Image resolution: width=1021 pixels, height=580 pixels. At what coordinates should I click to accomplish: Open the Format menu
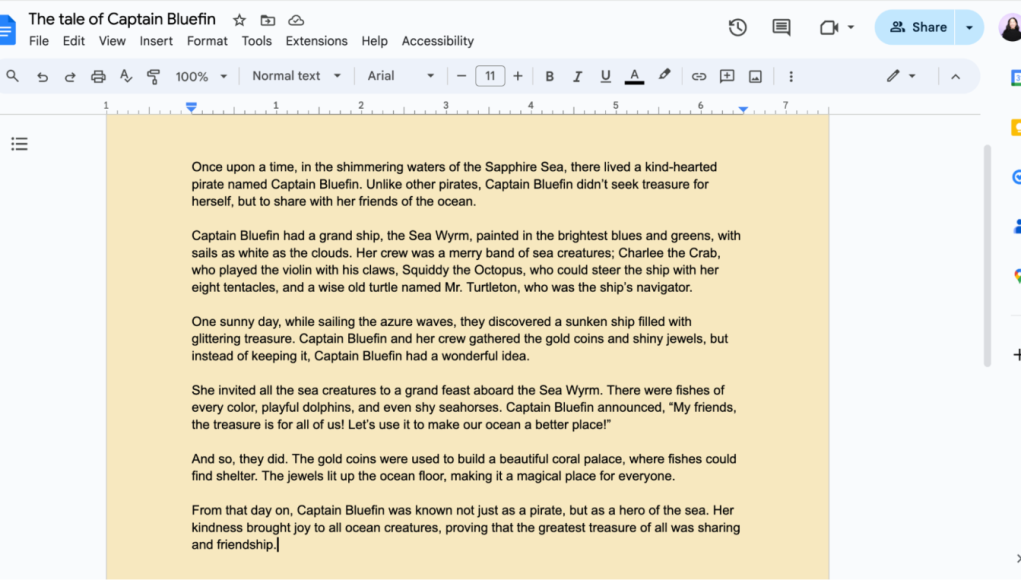(207, 41)
